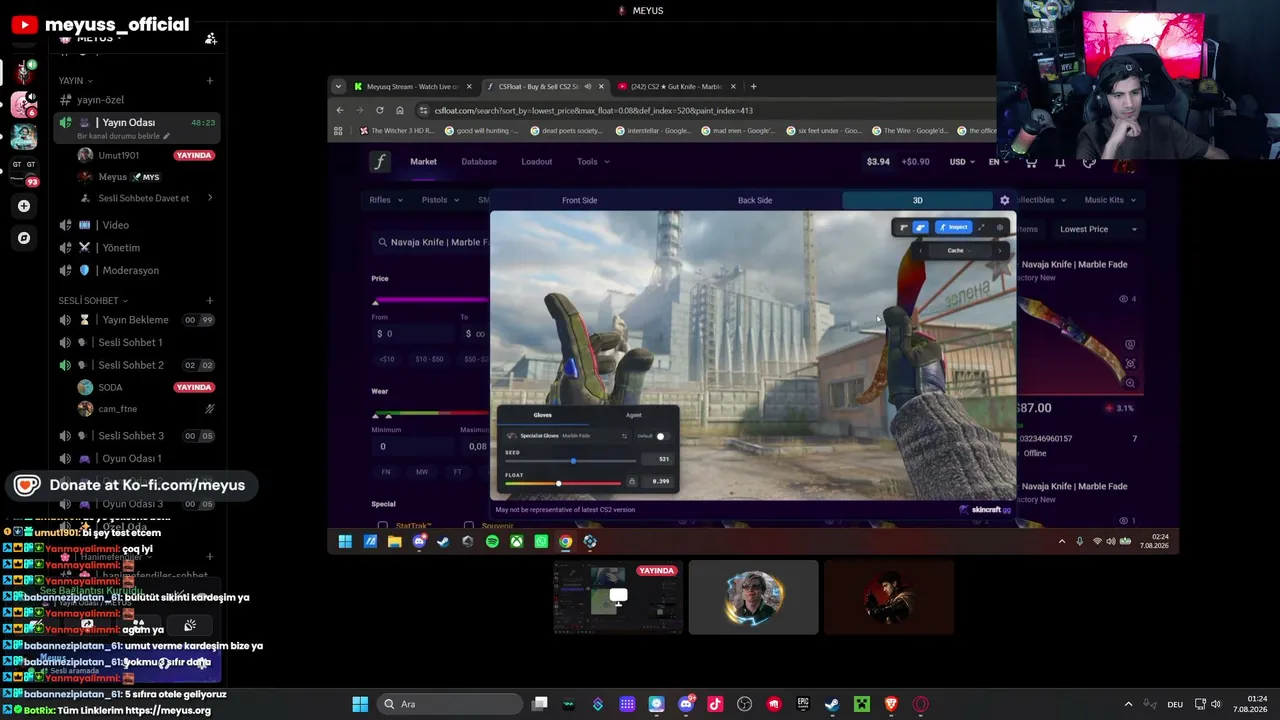Expand the Rifles category dropdown
Image resolution: width=1280 pixels, height=720 pixels.
coord(386,200)
